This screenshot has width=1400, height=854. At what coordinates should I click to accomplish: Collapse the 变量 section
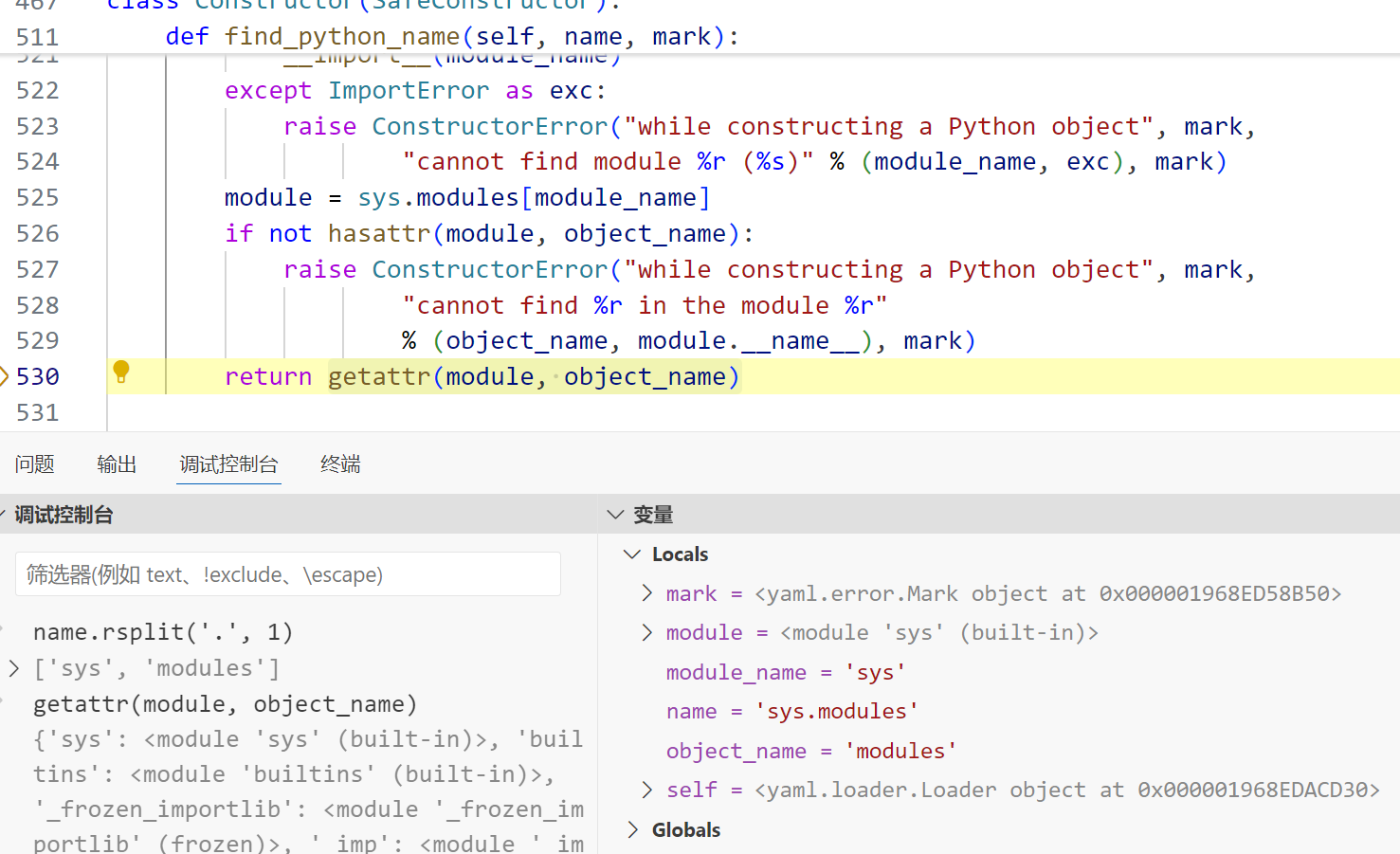click(x=615, y=515)
